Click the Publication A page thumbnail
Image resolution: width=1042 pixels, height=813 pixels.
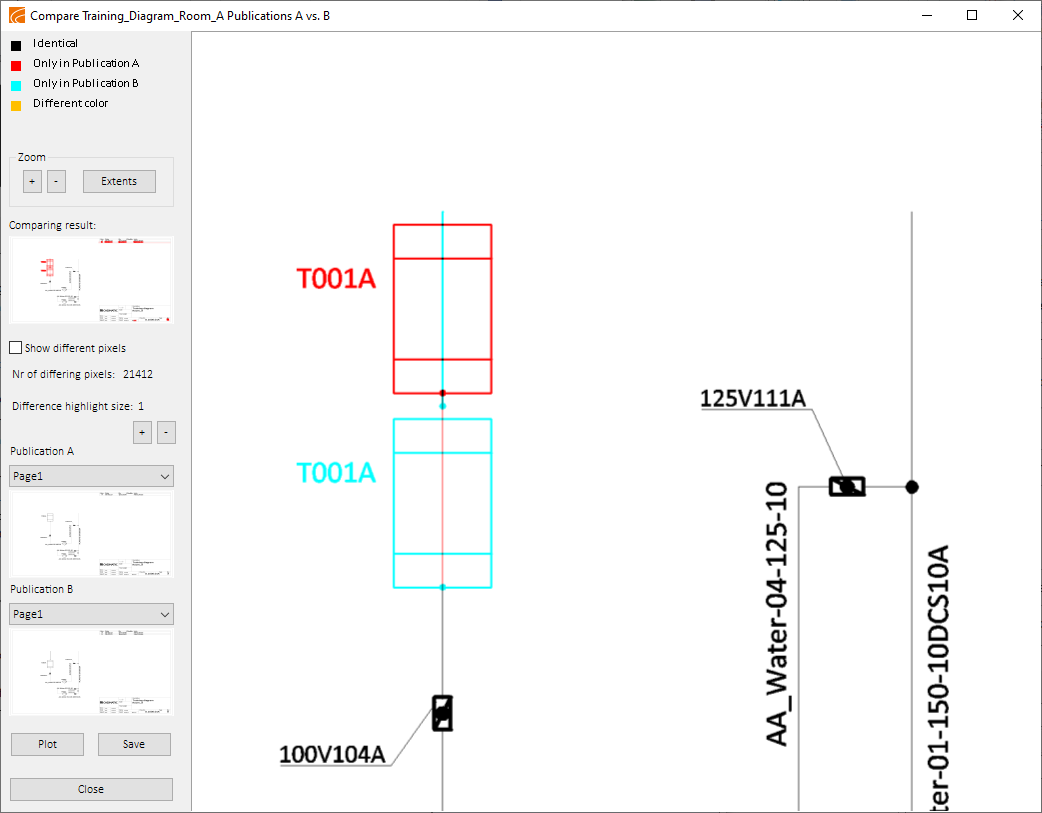tap(91, 534)
